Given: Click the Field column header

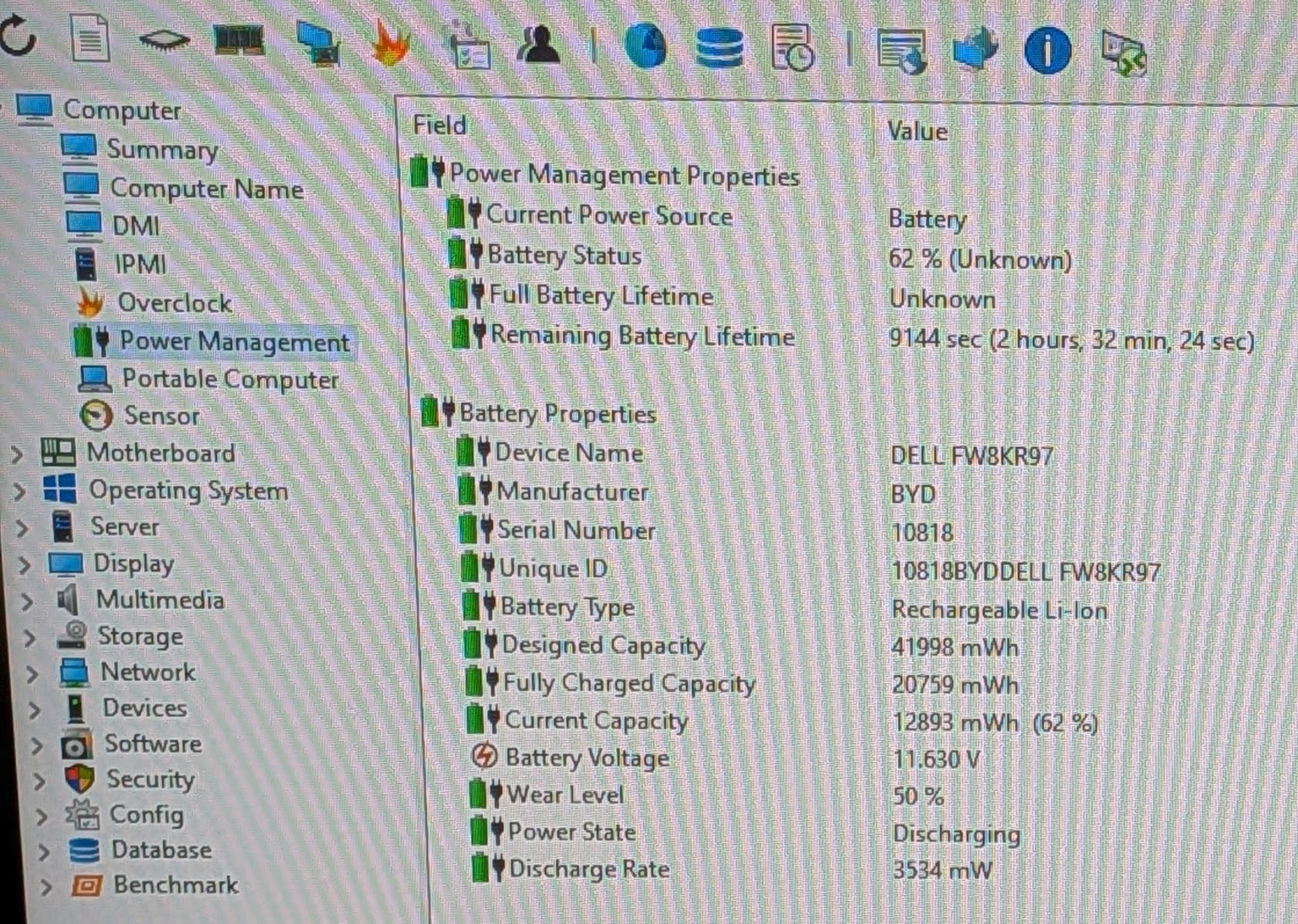Looking at the screenshot, I should 440,124.
